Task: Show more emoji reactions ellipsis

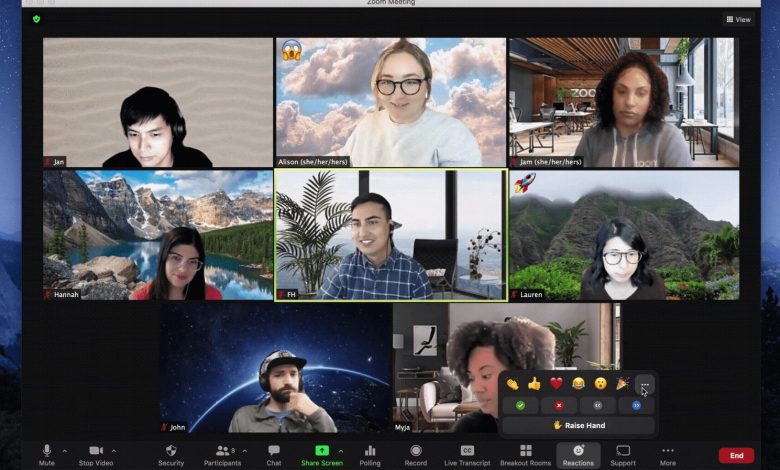Action: 645,385
